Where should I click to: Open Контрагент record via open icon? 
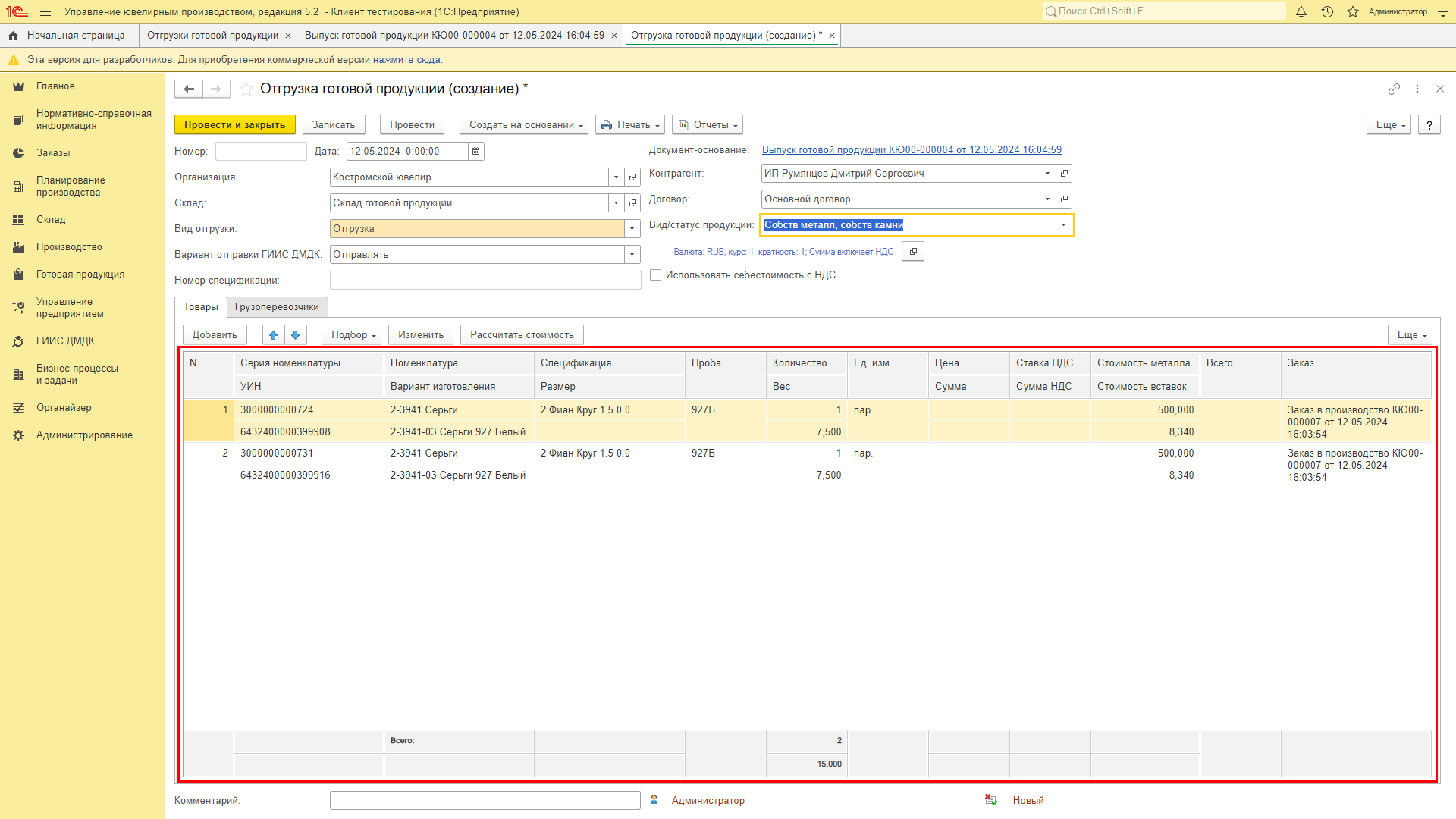(x=1064, y=174)
